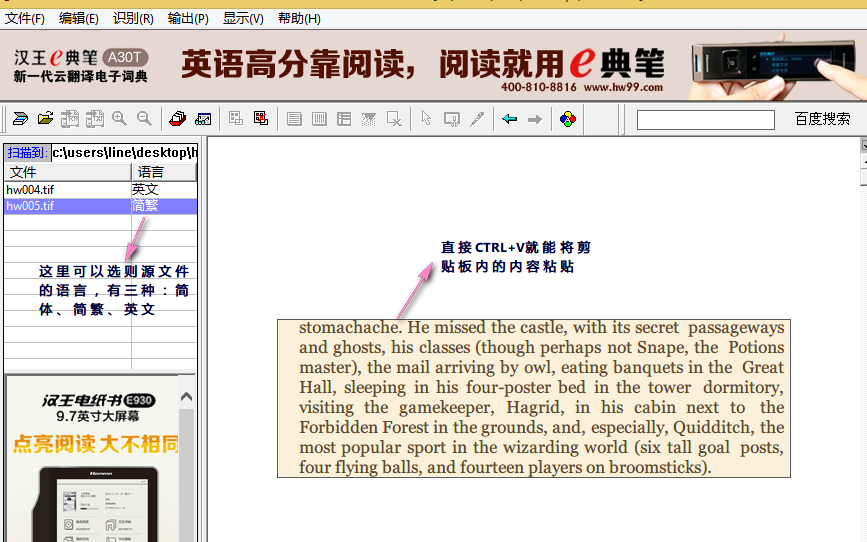The width and height of the screenshot is (867, 542).
Task: Click the horizontal text region icon
Action: (294, 119)
